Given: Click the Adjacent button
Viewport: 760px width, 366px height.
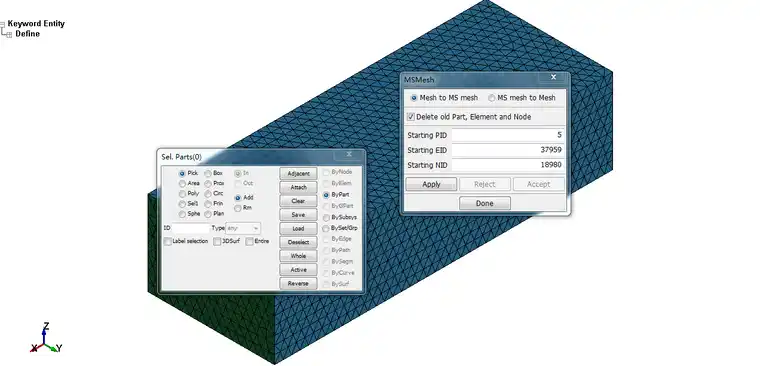Looking at the screenshot, I should click(x=299, y=174).
